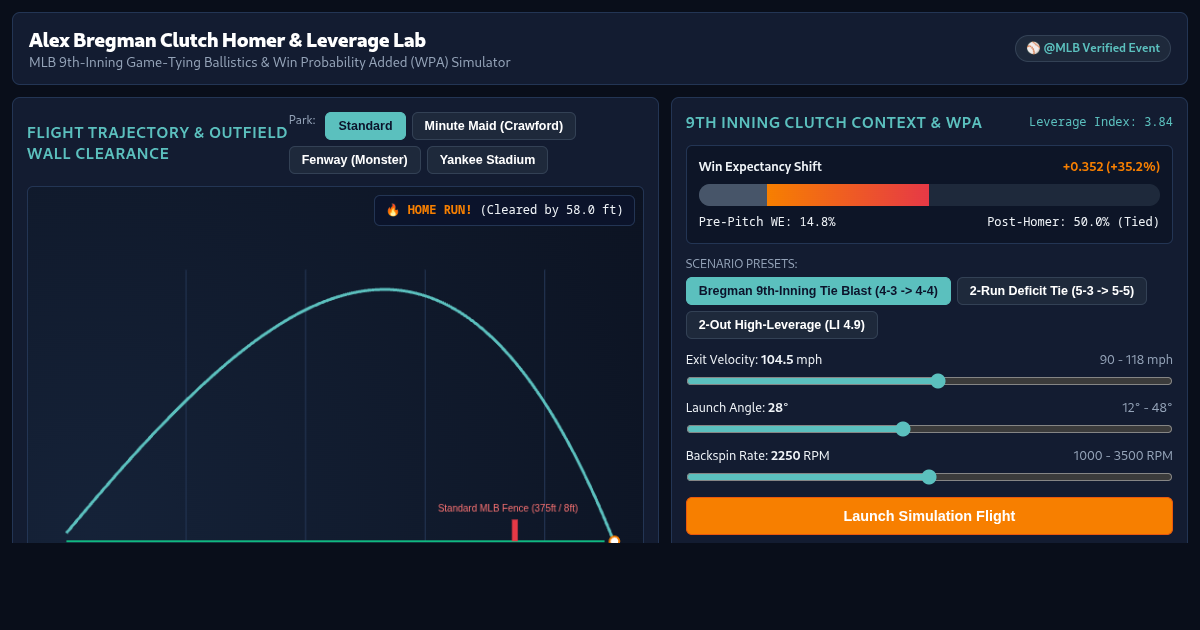Click the Launch Simulation Flight button
Viewport: 1200px width, 630px height.
point(929,516)
